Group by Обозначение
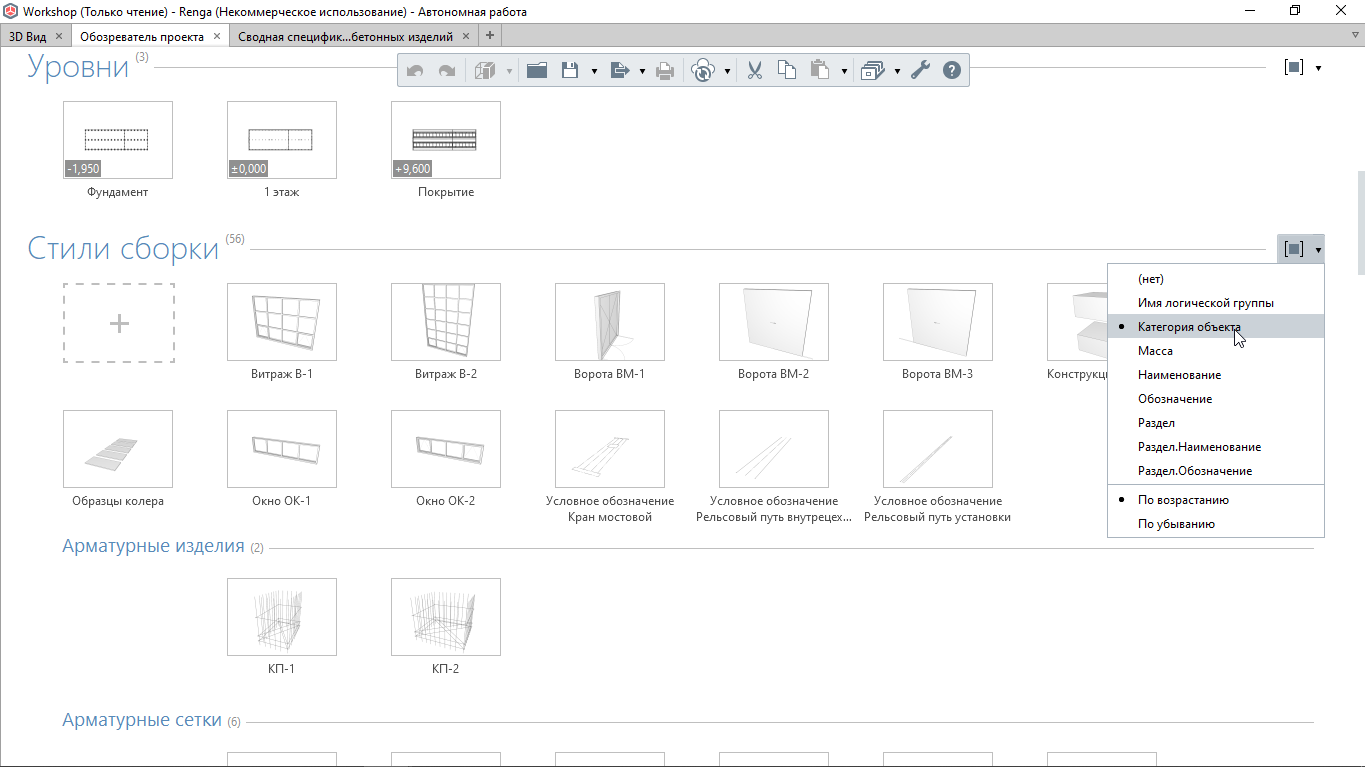This screenshot has height=767, width=1365. pyautogui.click(x=1216, y=399)
